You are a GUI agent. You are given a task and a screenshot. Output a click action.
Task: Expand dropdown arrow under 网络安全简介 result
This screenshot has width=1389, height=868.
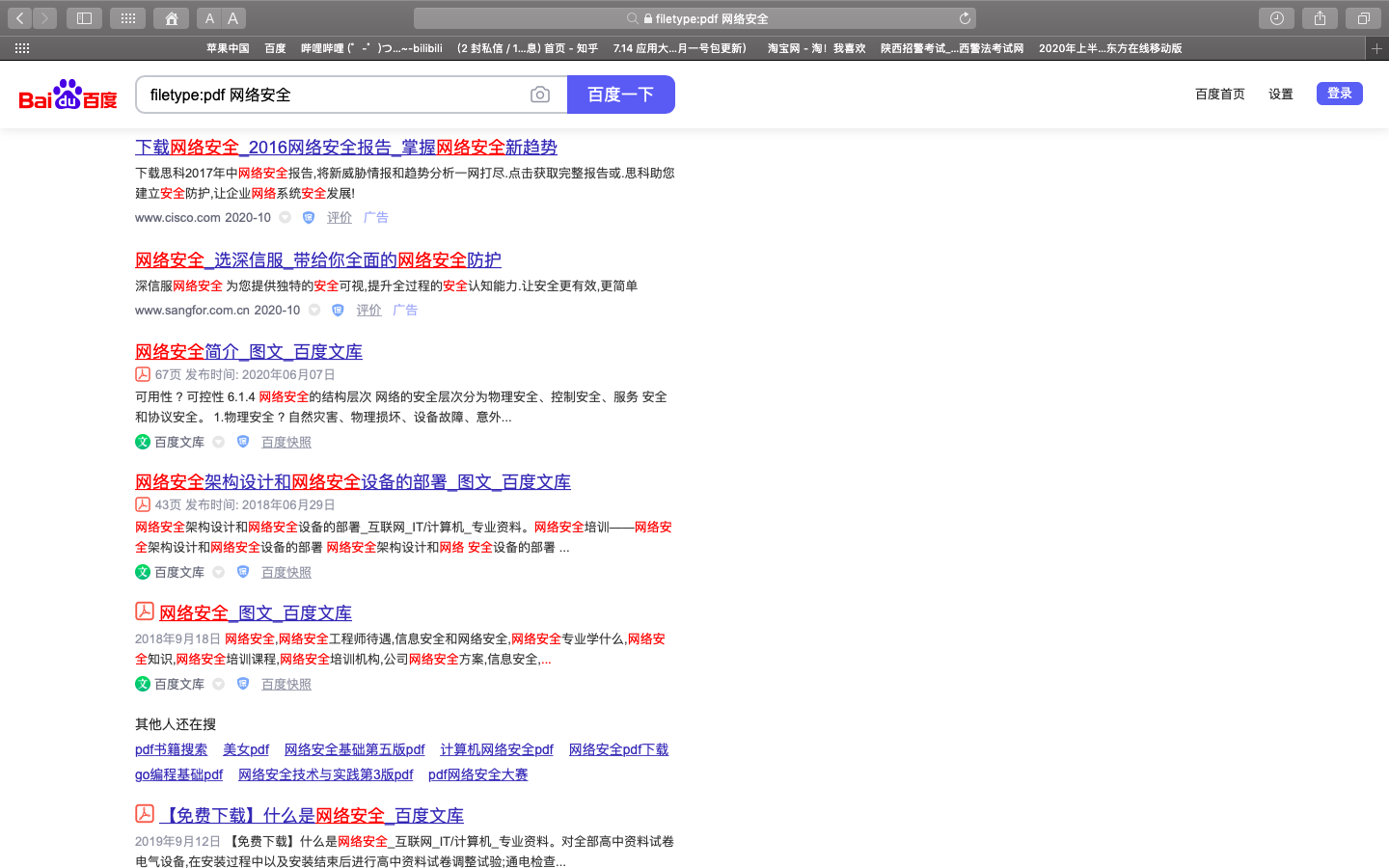point(219,442)
